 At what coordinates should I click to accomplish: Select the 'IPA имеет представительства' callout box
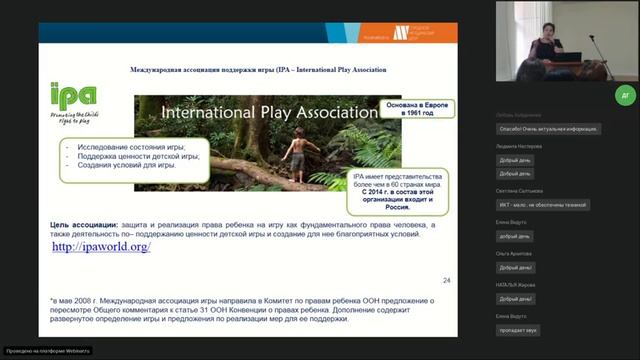(x=397, y=192)
